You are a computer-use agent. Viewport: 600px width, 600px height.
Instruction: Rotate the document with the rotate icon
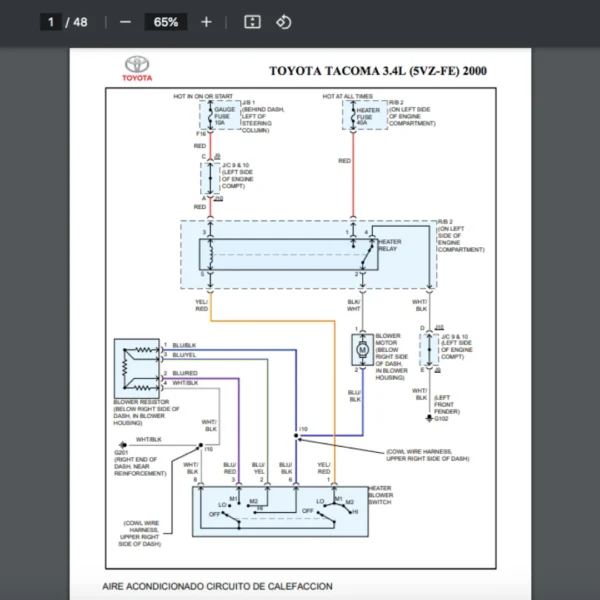[283, 22]
